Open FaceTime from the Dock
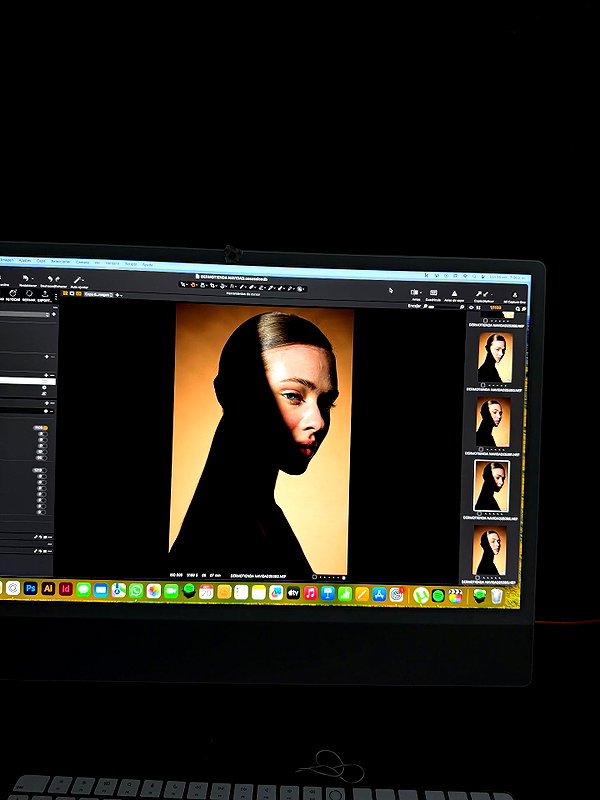Screen dimensions: 600x800 (171, 591)
